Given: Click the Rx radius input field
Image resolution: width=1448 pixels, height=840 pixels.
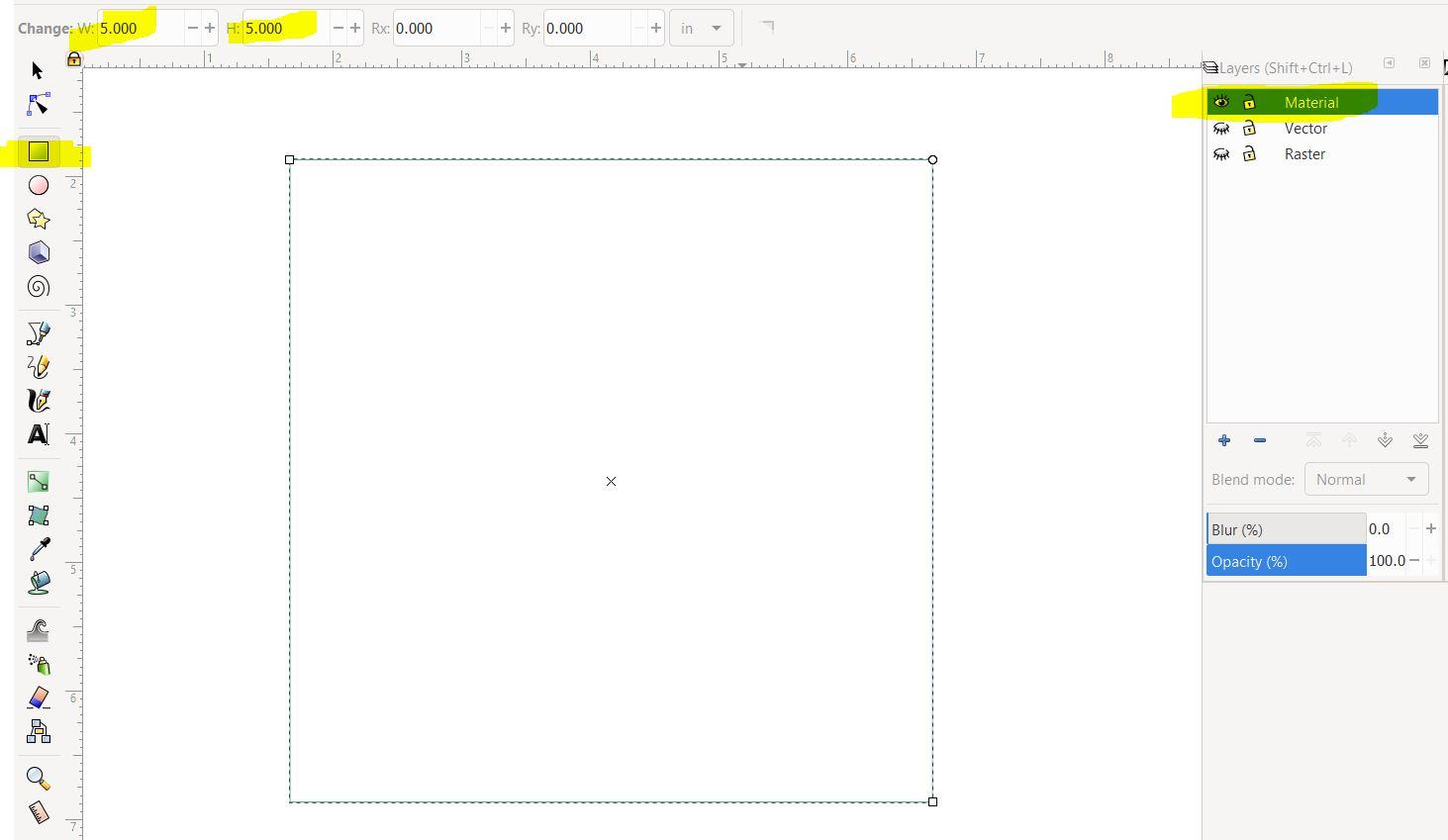Looking at the screenshot, I should pyautogui.click(x=436, y=28).
